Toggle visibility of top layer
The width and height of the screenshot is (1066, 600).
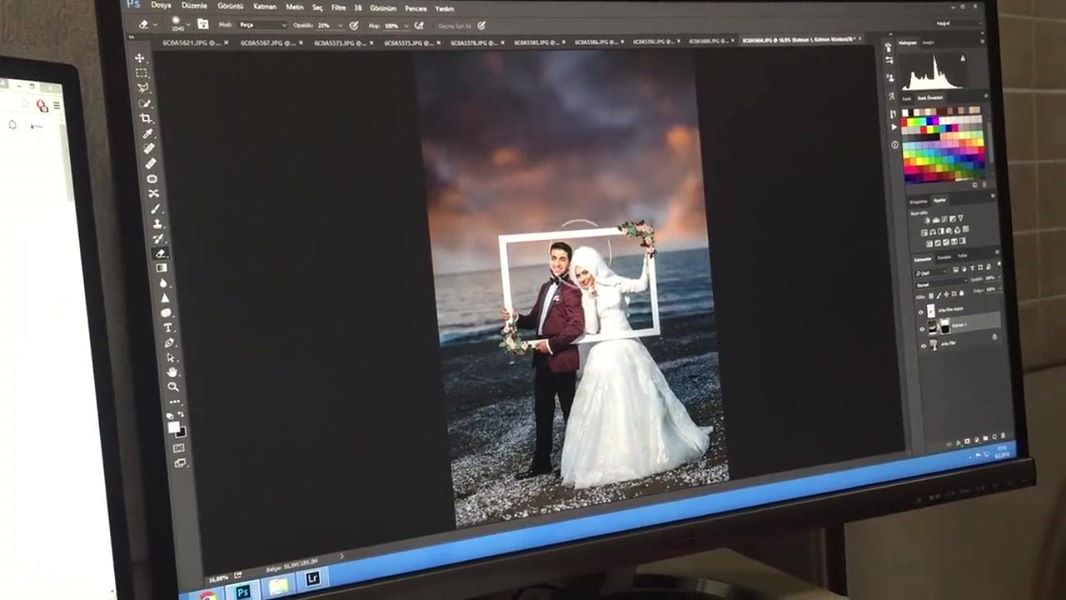(x=922, y=312)
